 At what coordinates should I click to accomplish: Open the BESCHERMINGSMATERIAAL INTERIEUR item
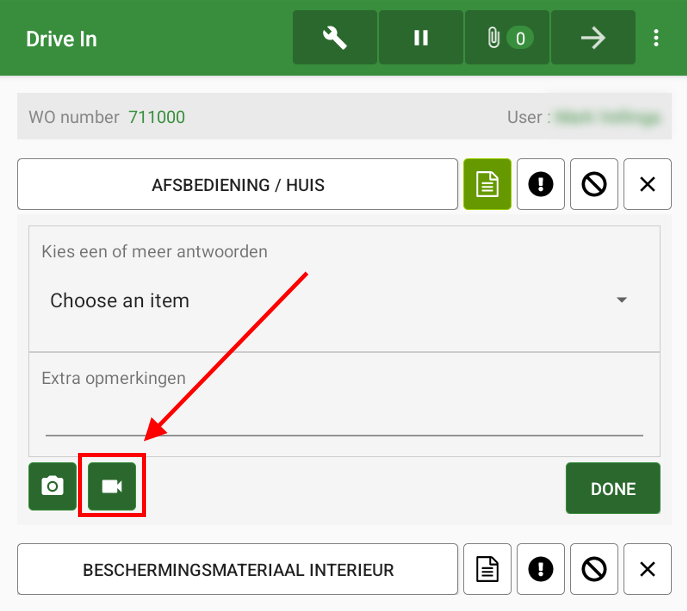237,569
